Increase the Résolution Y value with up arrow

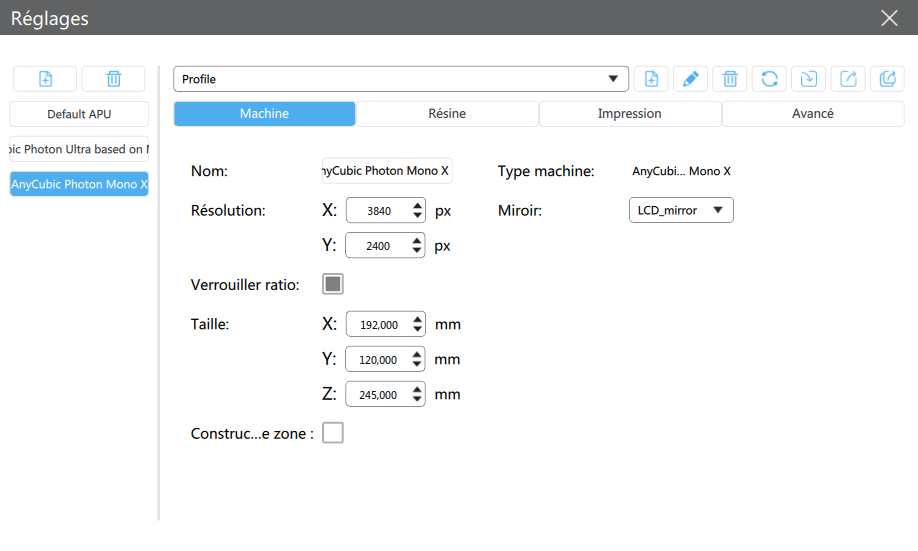[417, 240]
